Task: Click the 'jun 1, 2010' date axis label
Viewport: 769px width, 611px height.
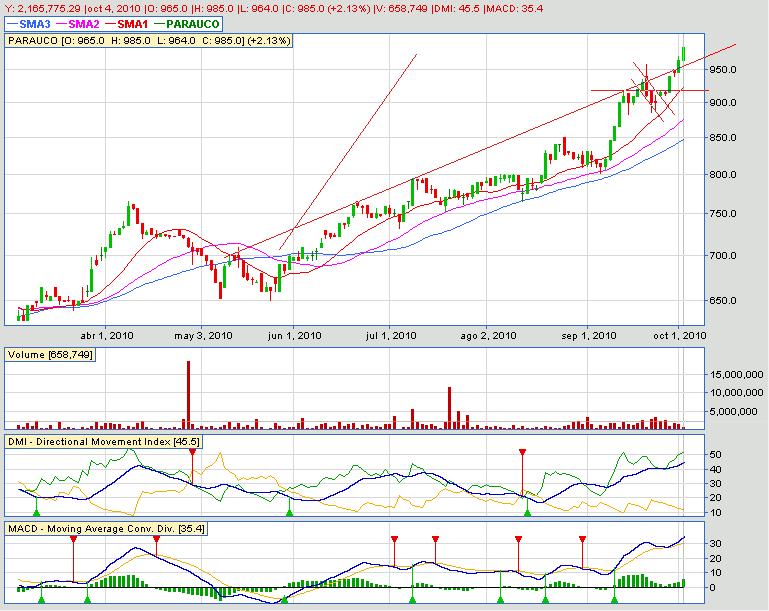Action: [x=294, y=336]
